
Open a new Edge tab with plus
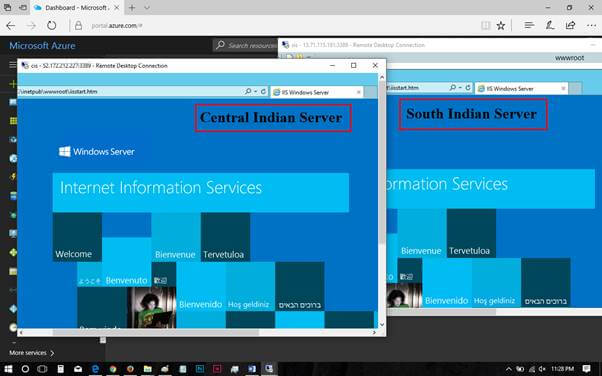(x=132, y=8)
